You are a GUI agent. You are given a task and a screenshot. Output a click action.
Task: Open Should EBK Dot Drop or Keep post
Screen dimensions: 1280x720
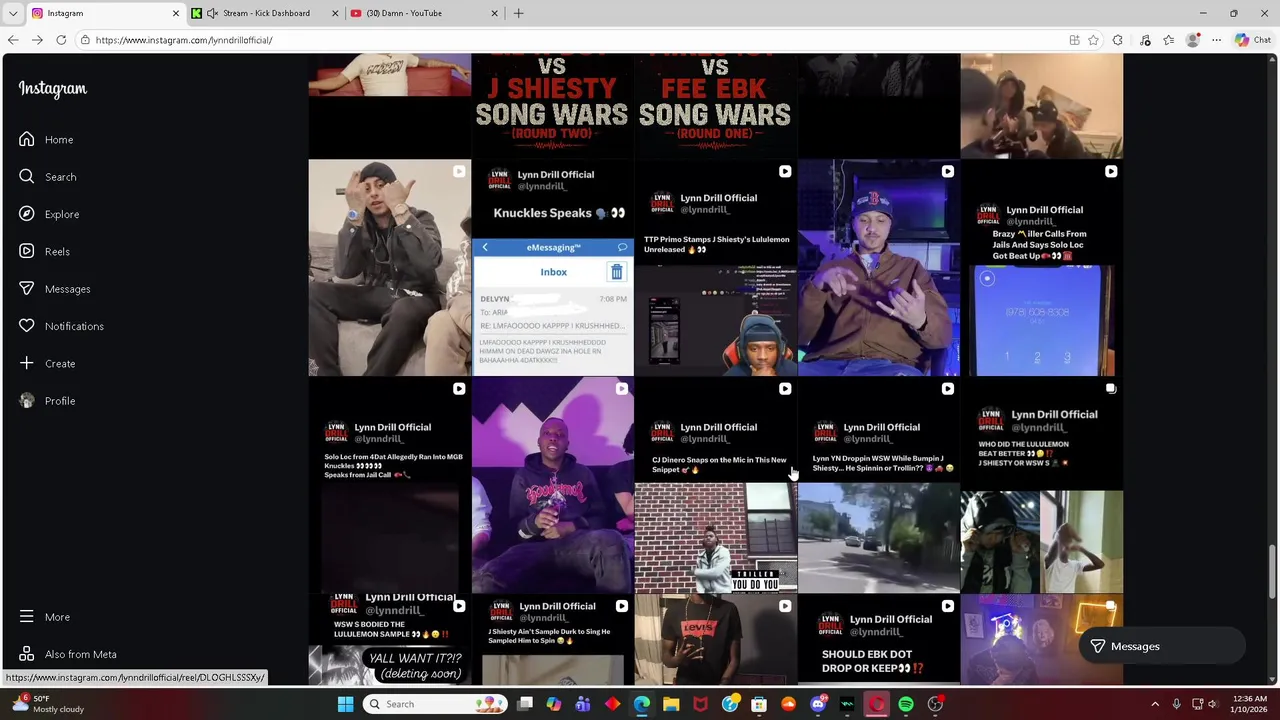[x=878, y=640]
